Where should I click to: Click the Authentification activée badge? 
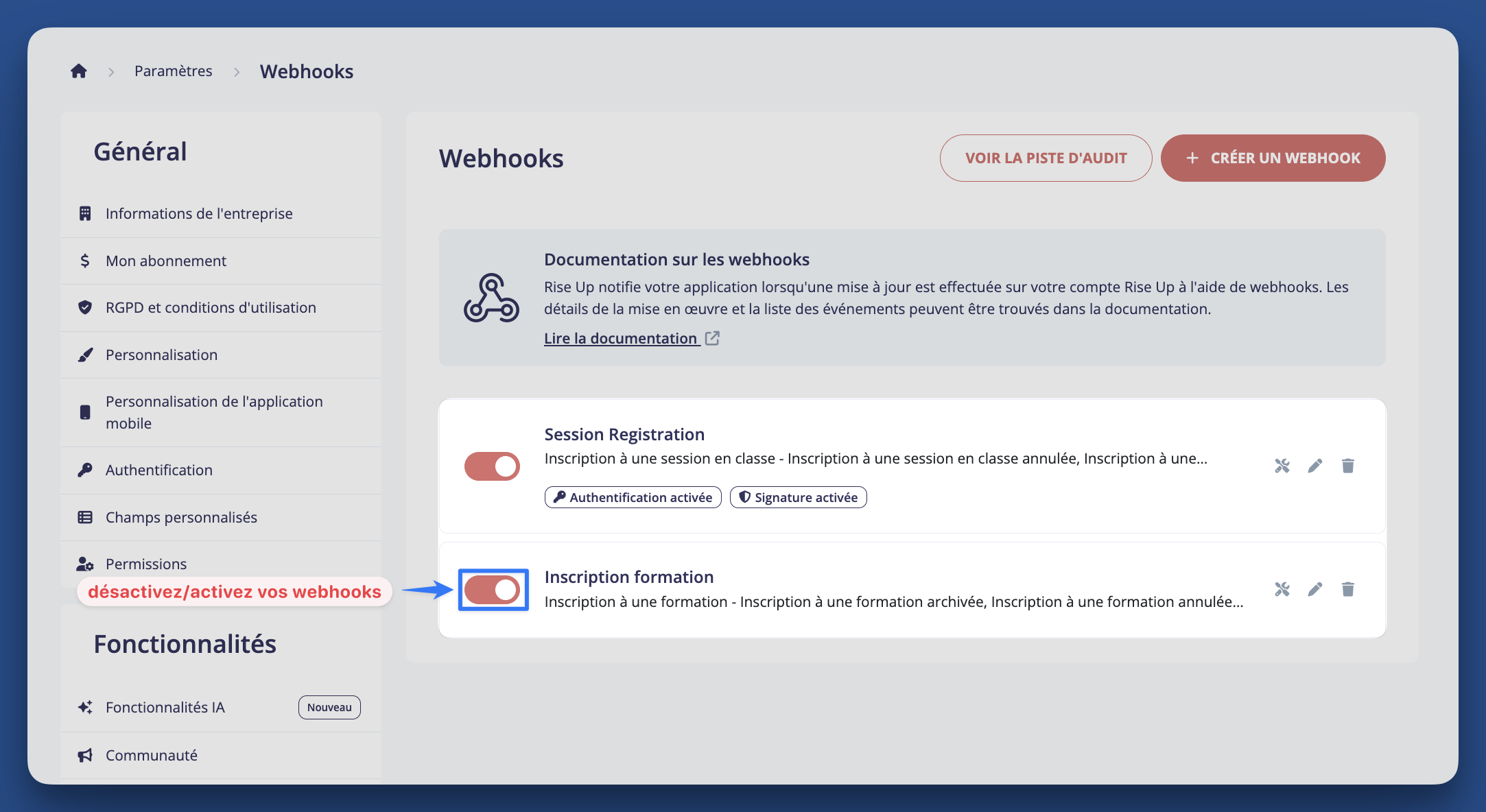[633, 497]
